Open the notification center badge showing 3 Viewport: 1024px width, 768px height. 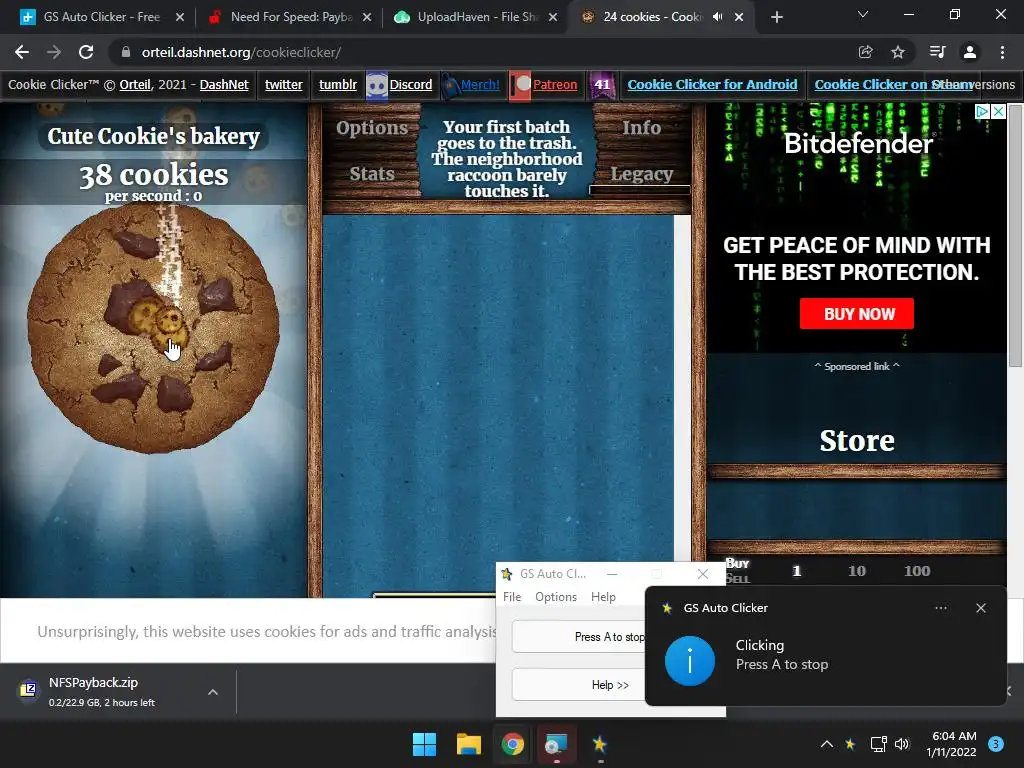pyautogui.click(x=996, y=744)
